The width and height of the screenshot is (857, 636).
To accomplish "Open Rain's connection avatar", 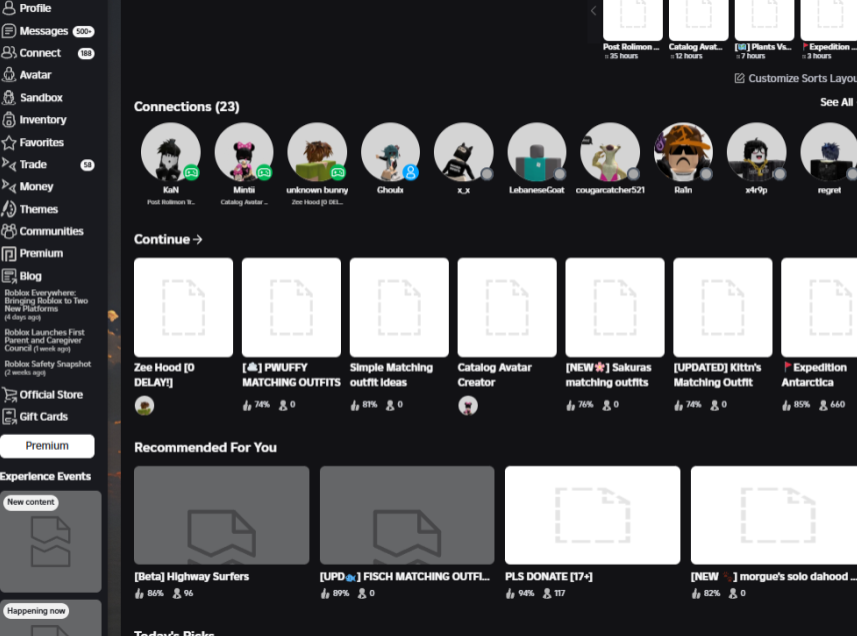I will pyautogui.click(x=683, y=152).
